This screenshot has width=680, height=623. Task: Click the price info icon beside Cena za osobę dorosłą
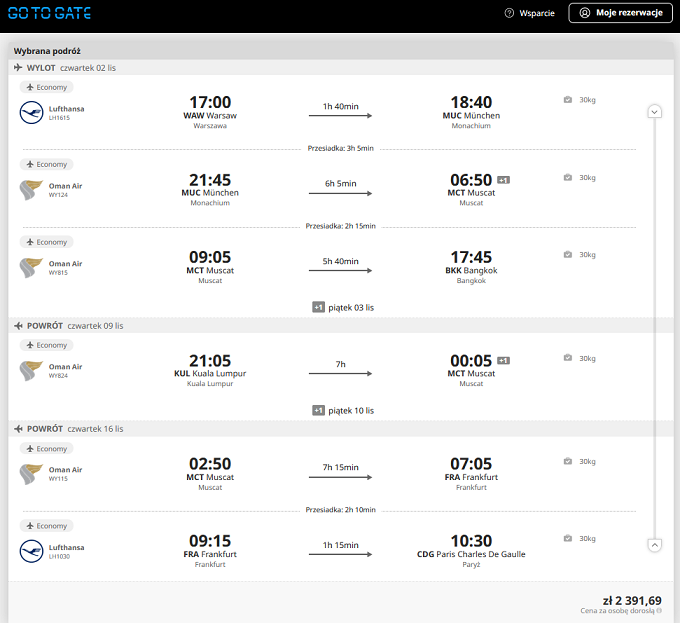coord(659,610)
